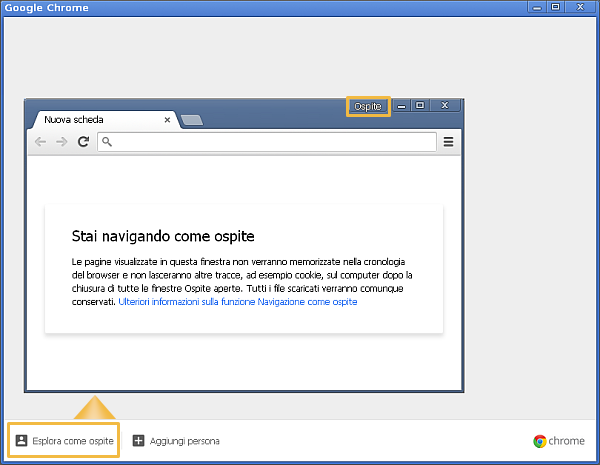Maximize the inner guest browser window

[x=420, y=105]
